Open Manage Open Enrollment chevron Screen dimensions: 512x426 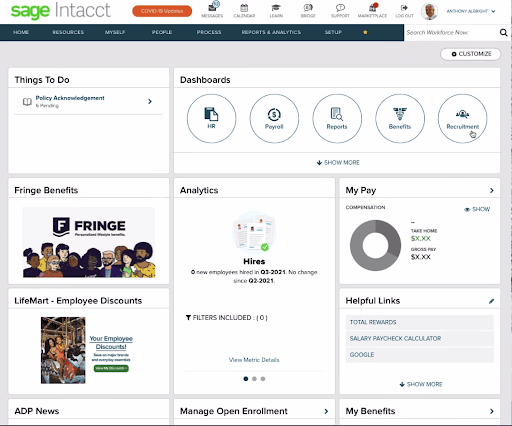(x=326, y=411)
